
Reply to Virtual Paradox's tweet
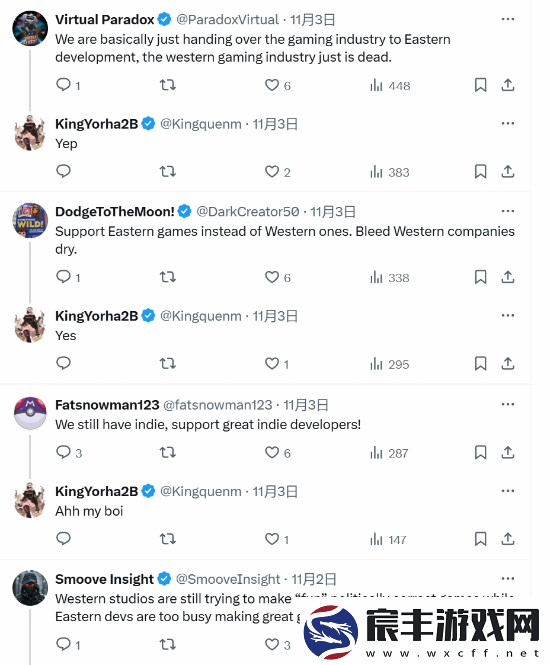tap(68, 85)
